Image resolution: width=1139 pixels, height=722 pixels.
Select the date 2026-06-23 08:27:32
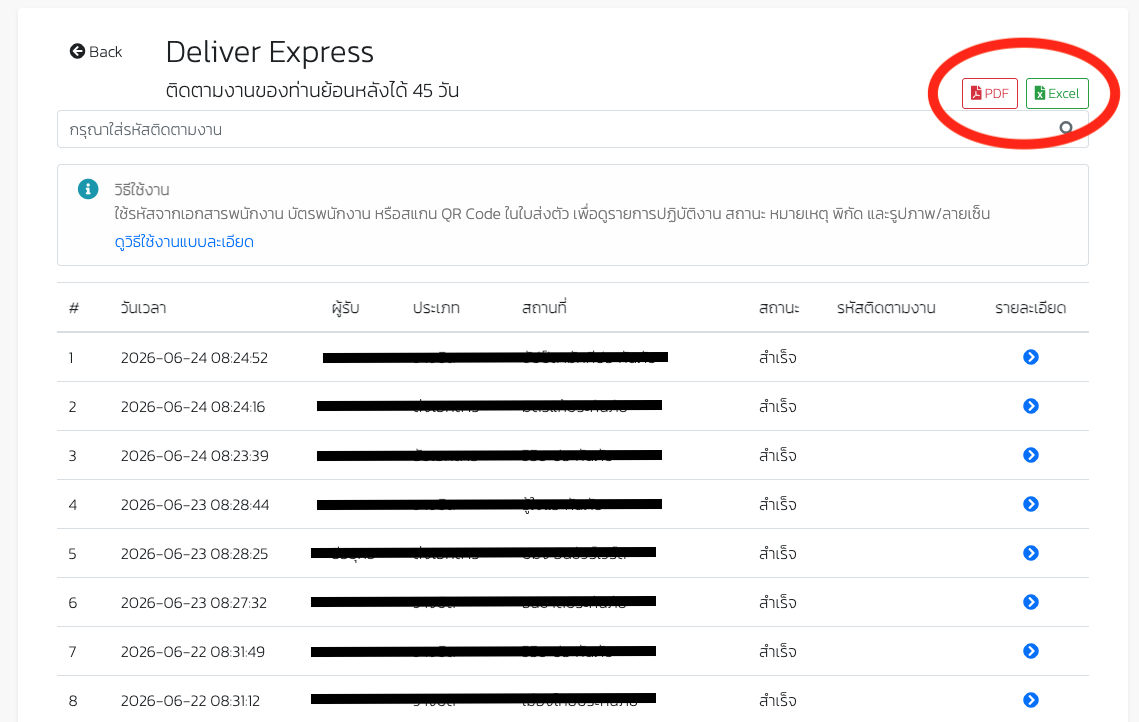click(x=193, y=603)
